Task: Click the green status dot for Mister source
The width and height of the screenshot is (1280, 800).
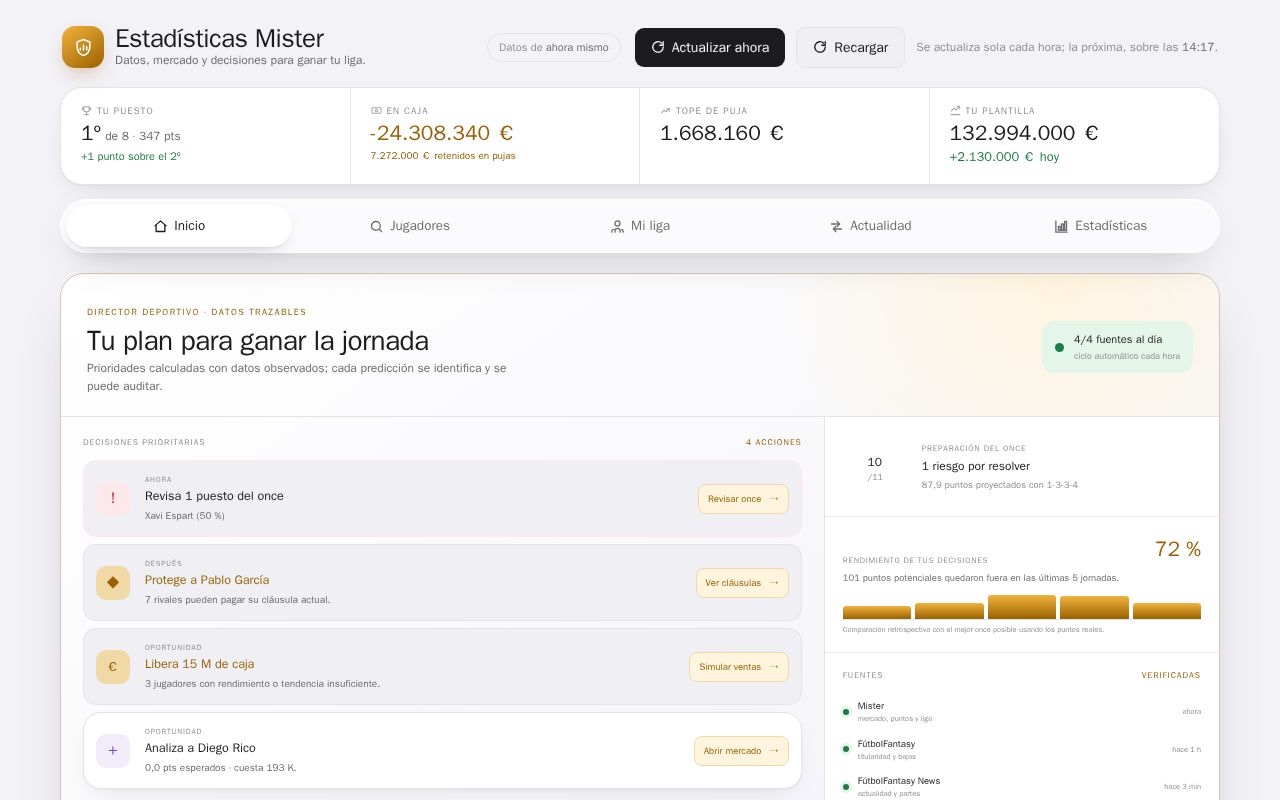Action: (846, 712)
